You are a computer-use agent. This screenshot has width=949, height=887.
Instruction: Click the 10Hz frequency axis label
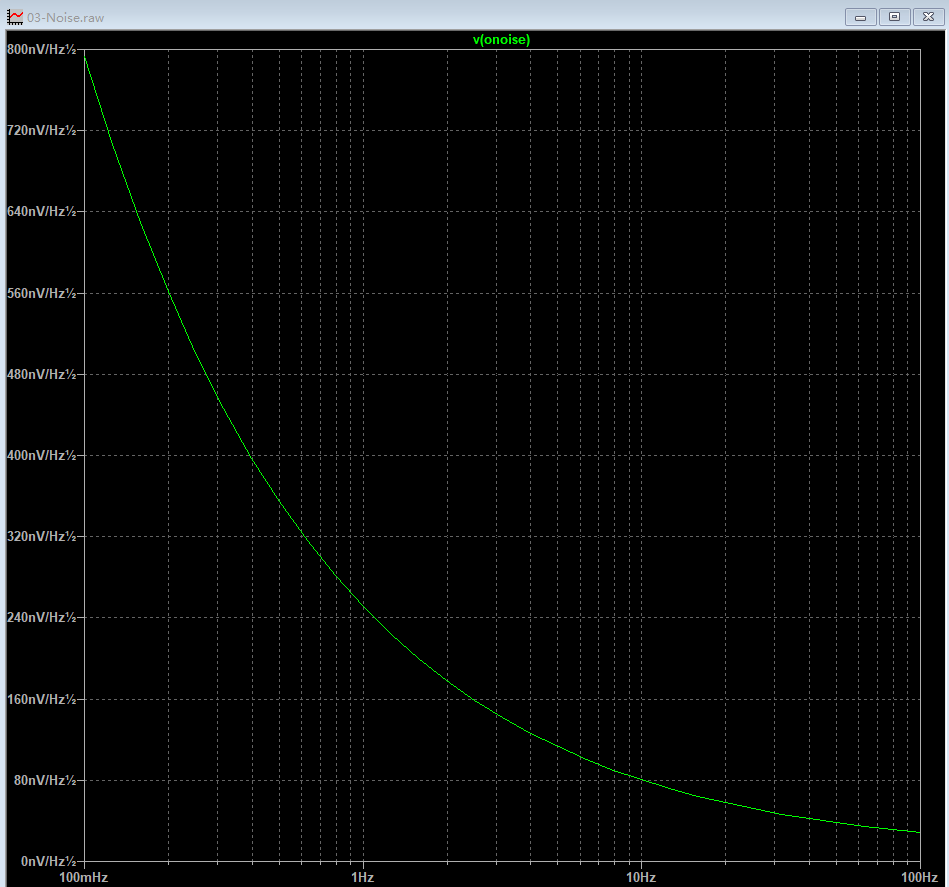coord(641,877)
